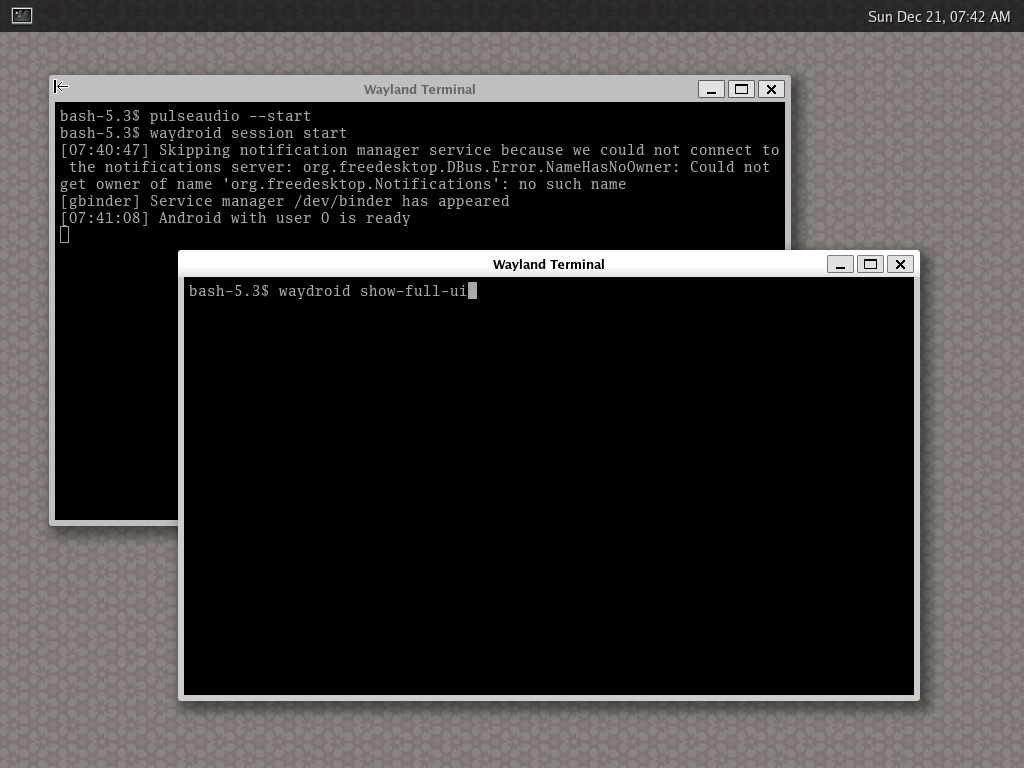
Task: Click the empty black area of the front terminal
Action: 548,500
